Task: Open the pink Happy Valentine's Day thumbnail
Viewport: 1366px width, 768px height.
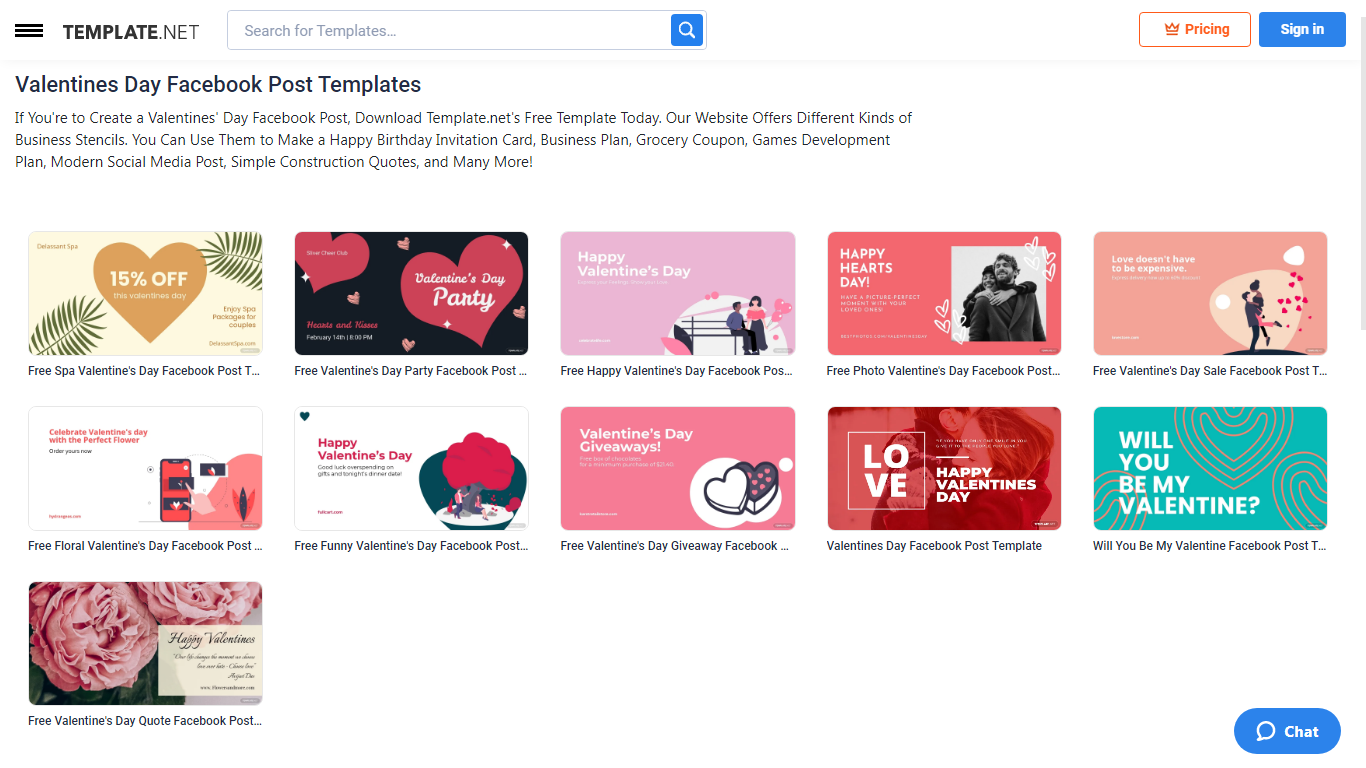Action: coord(677,293)
